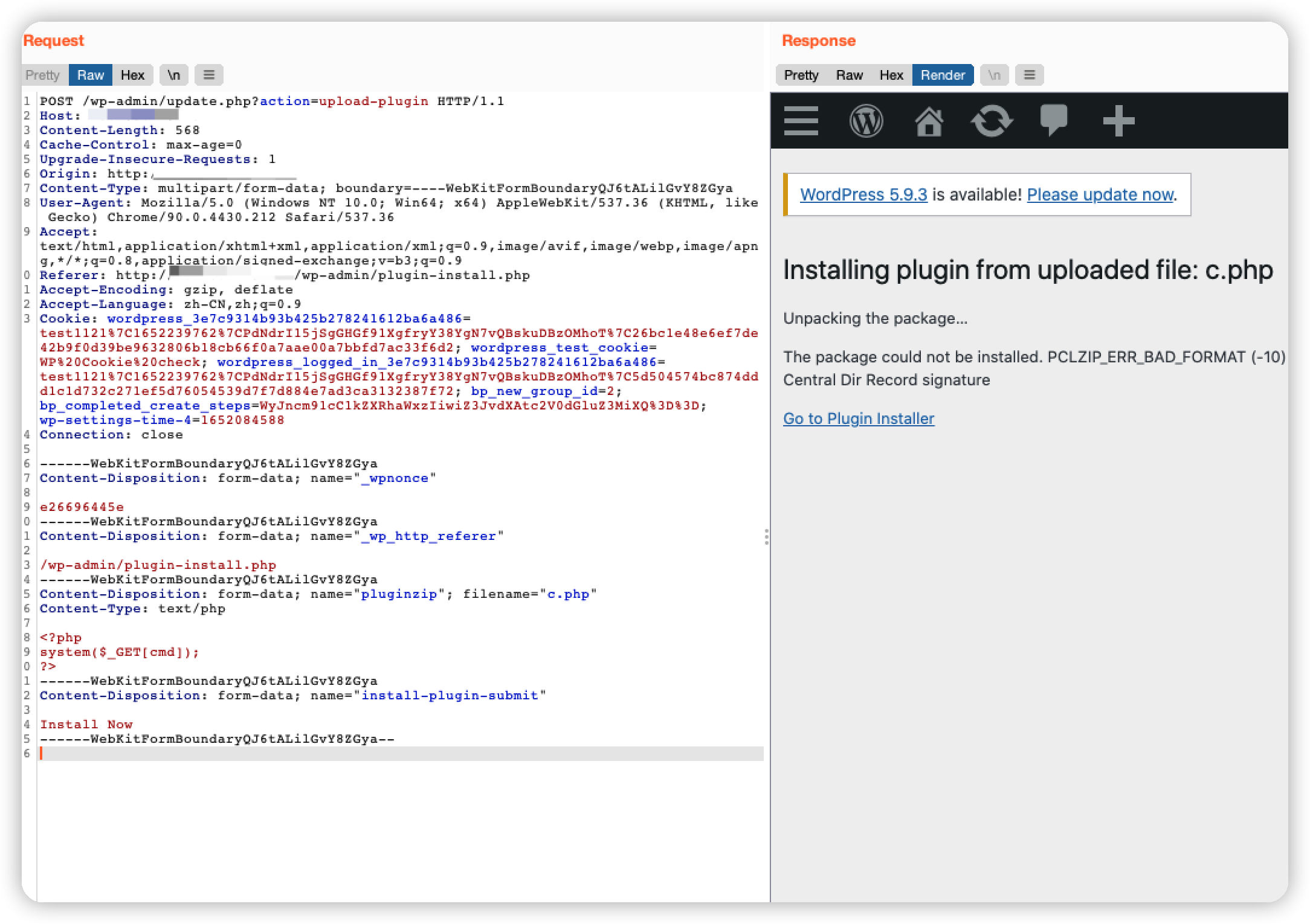This screenshot has height=924, width=1310.
Task: Switch the Request view to Hex
Action: (x=132, y=75)
